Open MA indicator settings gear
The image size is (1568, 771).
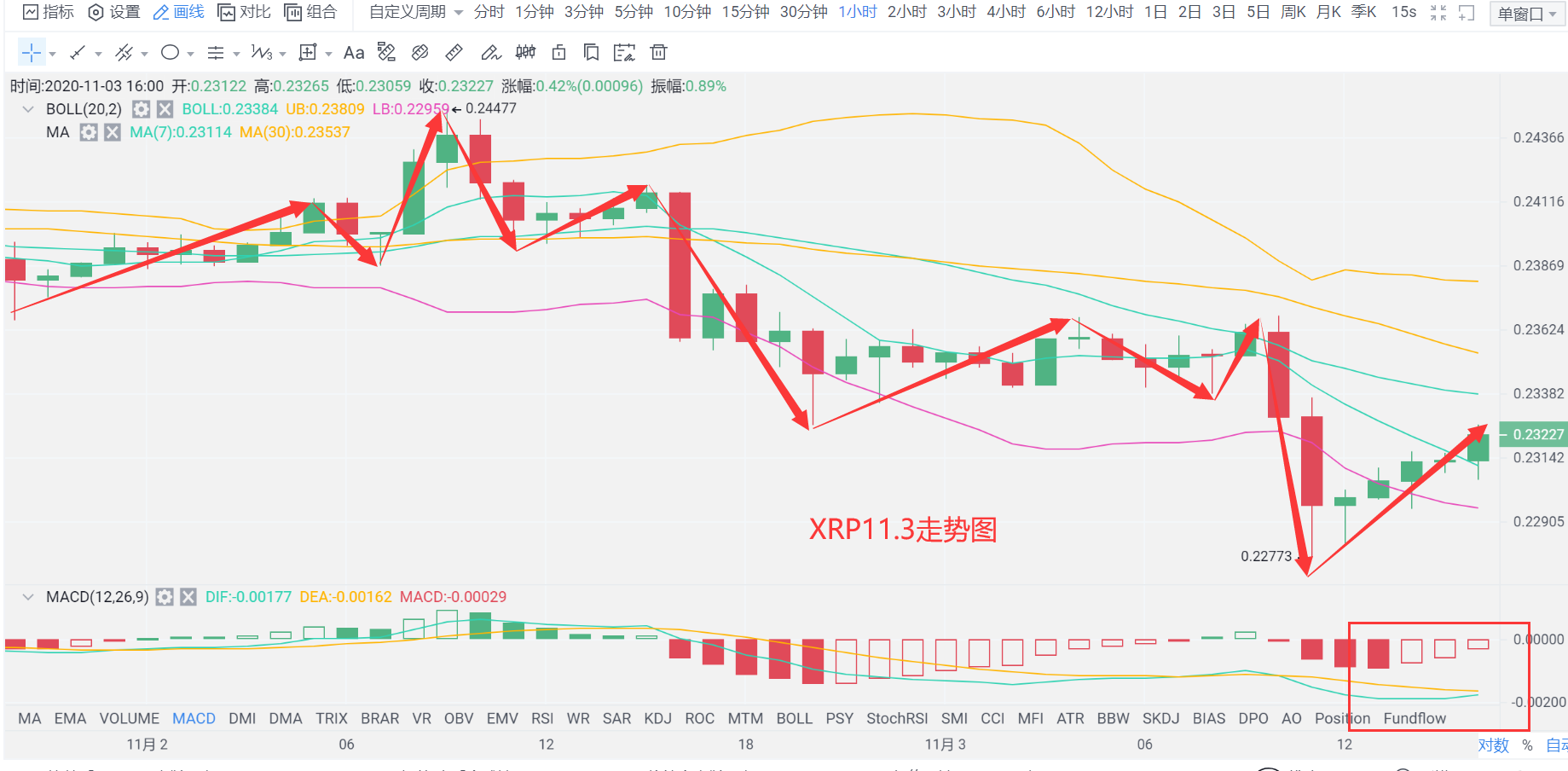click(88, 132)
